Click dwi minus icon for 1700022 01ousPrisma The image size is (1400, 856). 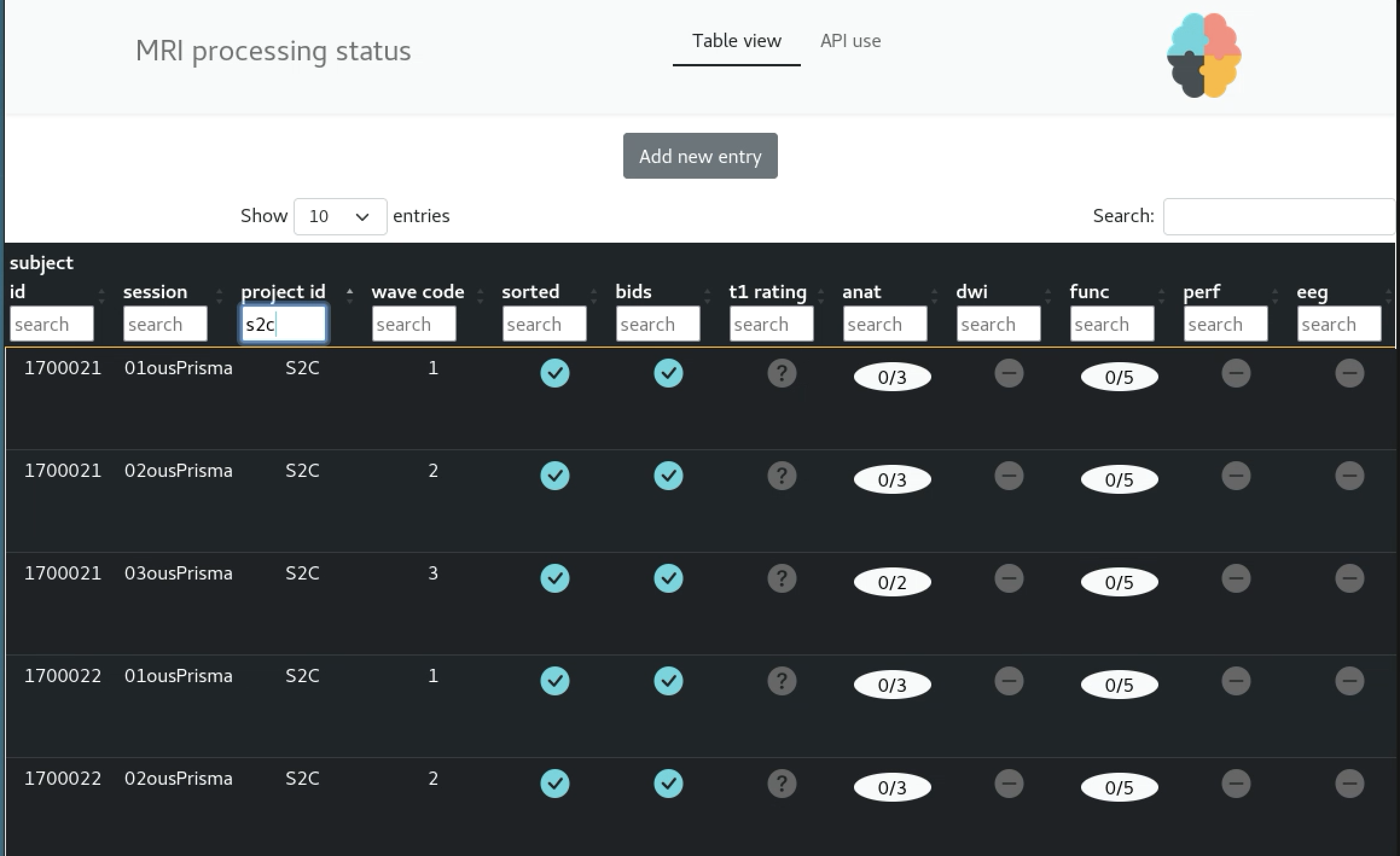click(1009, 681)
